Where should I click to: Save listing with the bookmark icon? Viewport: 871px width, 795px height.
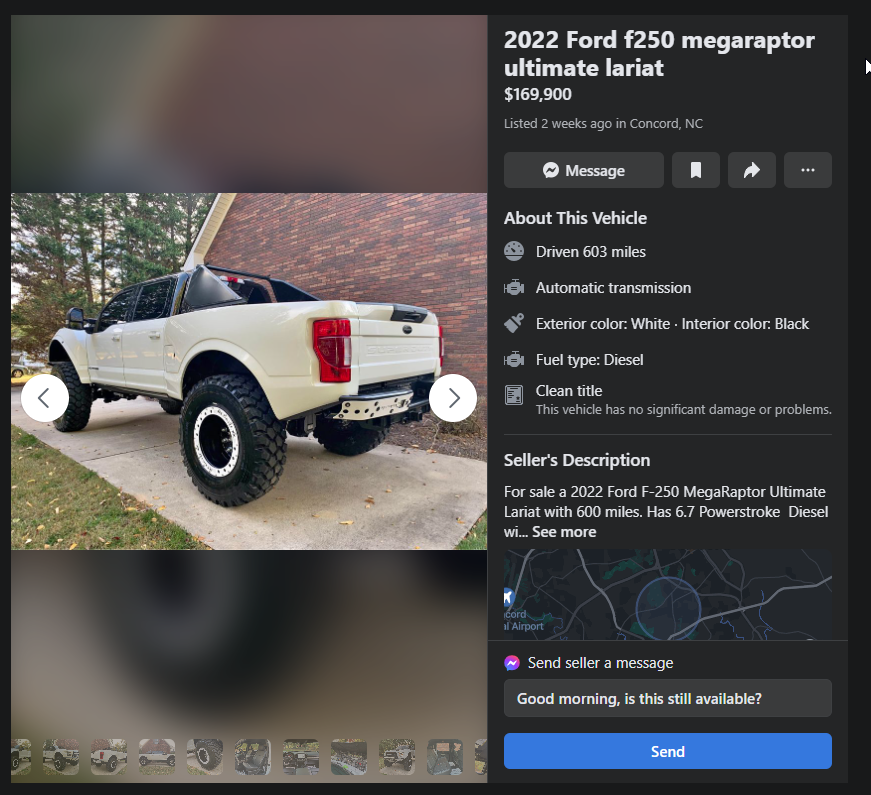[695, 170]
